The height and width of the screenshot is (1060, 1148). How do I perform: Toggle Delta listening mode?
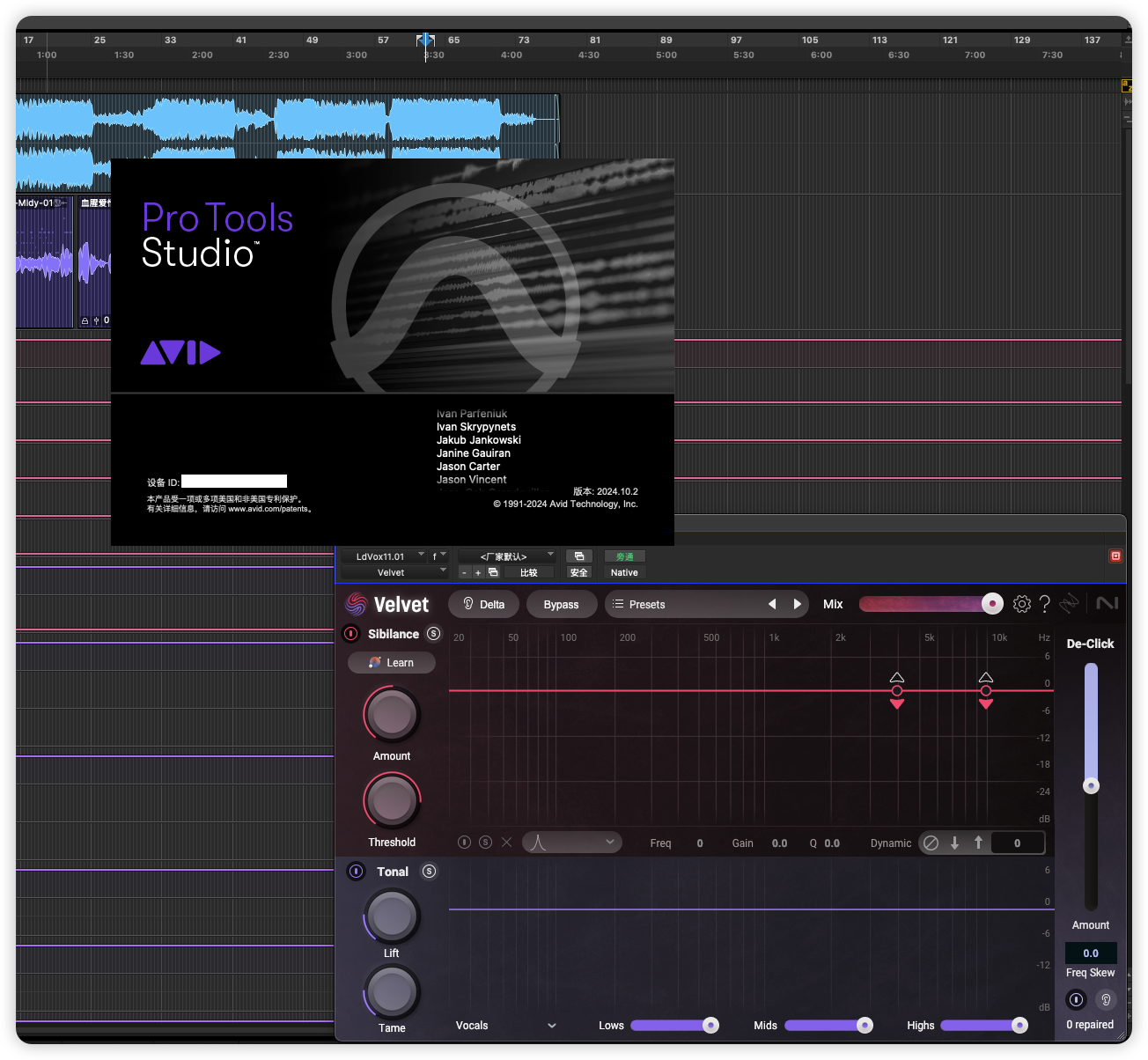pyautogui.click(x=482, y=604)
